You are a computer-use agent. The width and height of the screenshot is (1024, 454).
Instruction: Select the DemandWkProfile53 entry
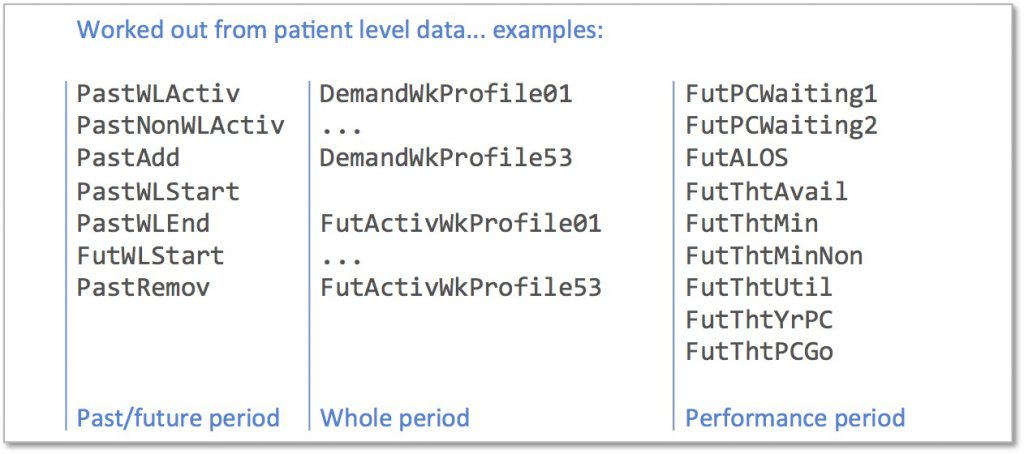coord(445,158)
